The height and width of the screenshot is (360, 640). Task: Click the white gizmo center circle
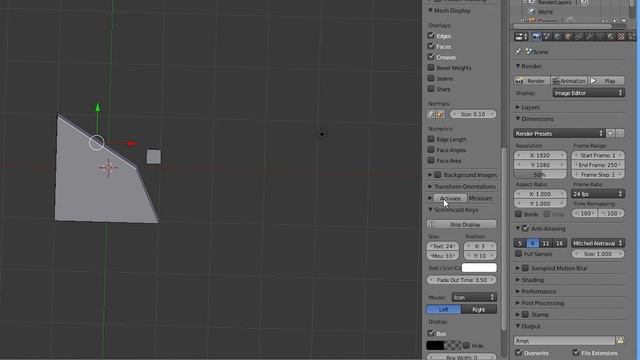coord(97,142)
